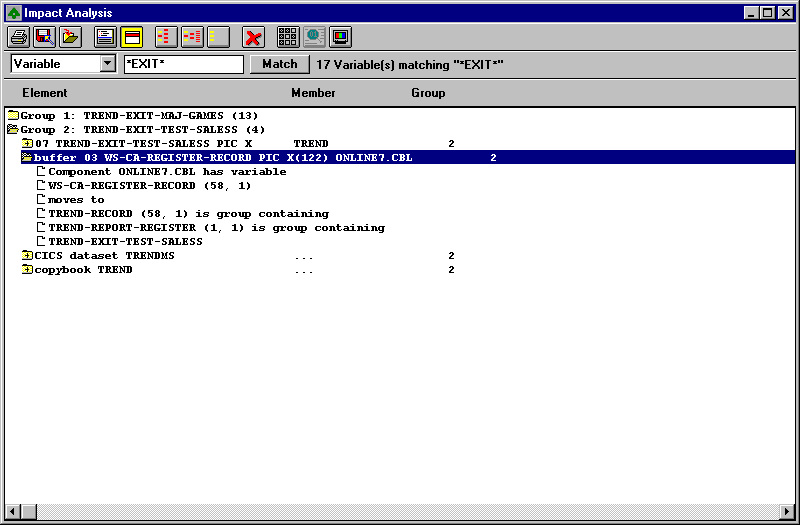Select the copybook TREND tree entry
The width and height of the screenshot is (800, 525).
pos(83,270)
